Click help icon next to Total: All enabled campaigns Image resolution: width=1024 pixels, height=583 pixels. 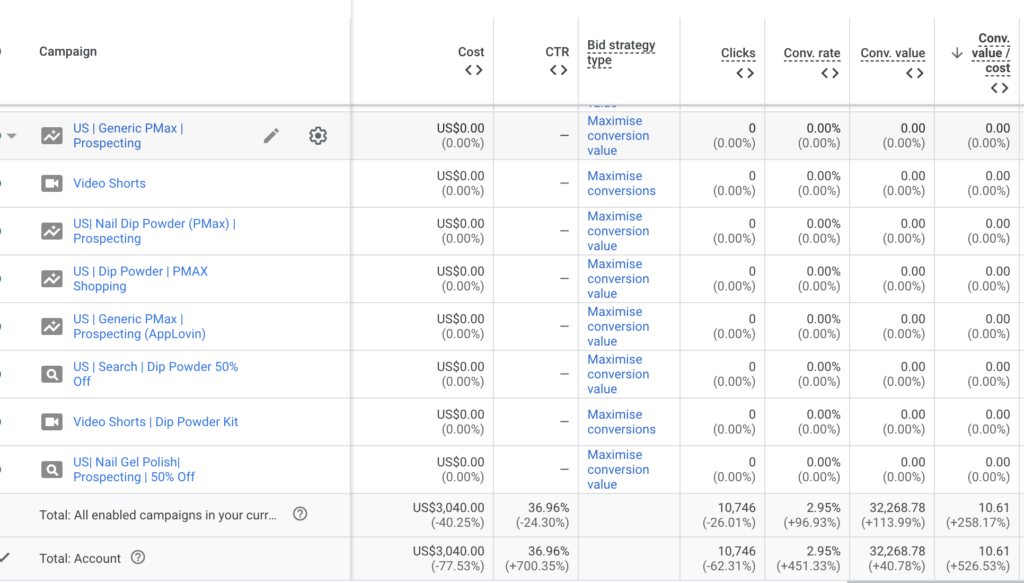[x=300, y=514]
